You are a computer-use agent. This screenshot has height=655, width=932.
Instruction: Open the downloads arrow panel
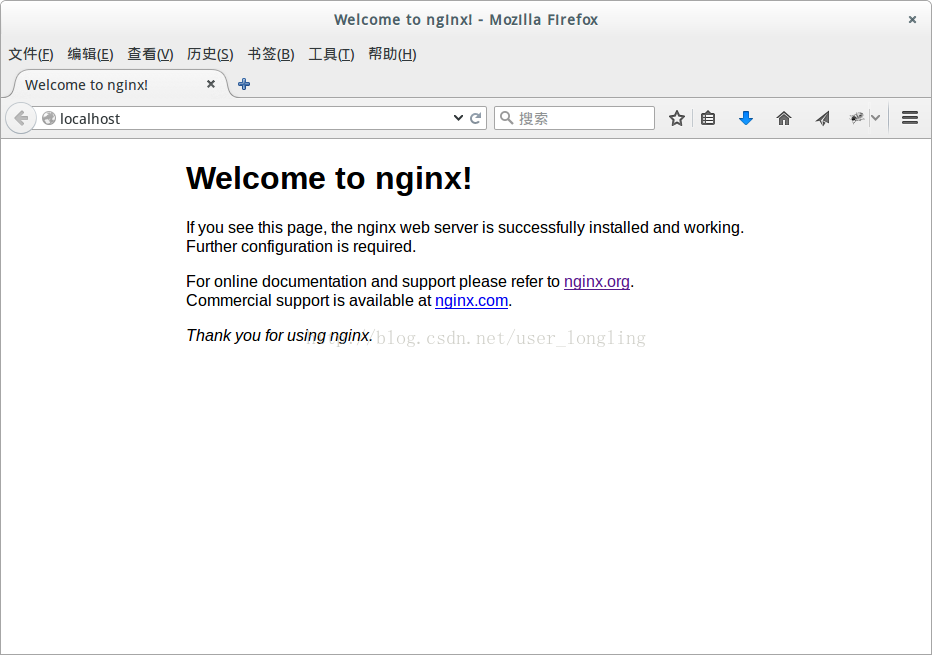click(745, 118)
